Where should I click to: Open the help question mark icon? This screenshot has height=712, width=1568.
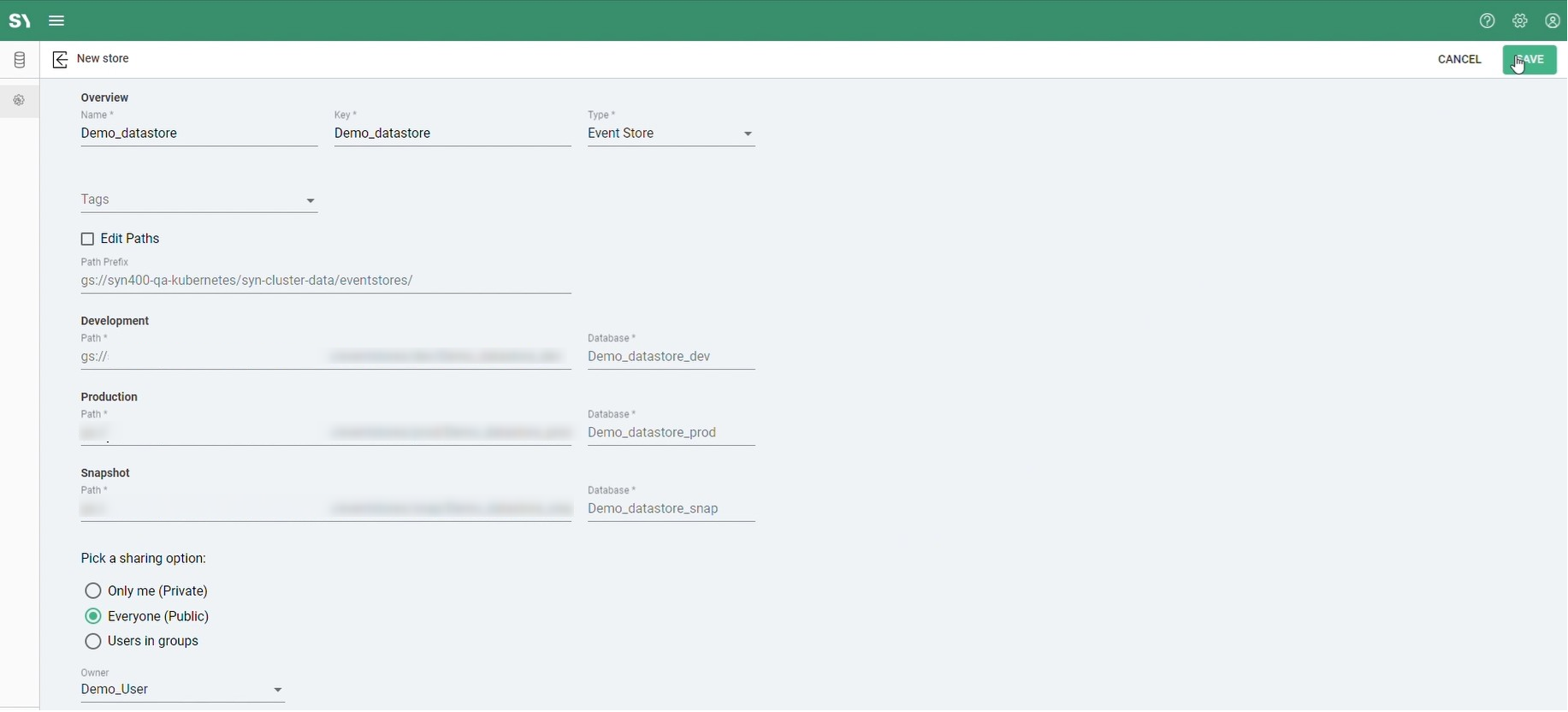point(1487,21)
